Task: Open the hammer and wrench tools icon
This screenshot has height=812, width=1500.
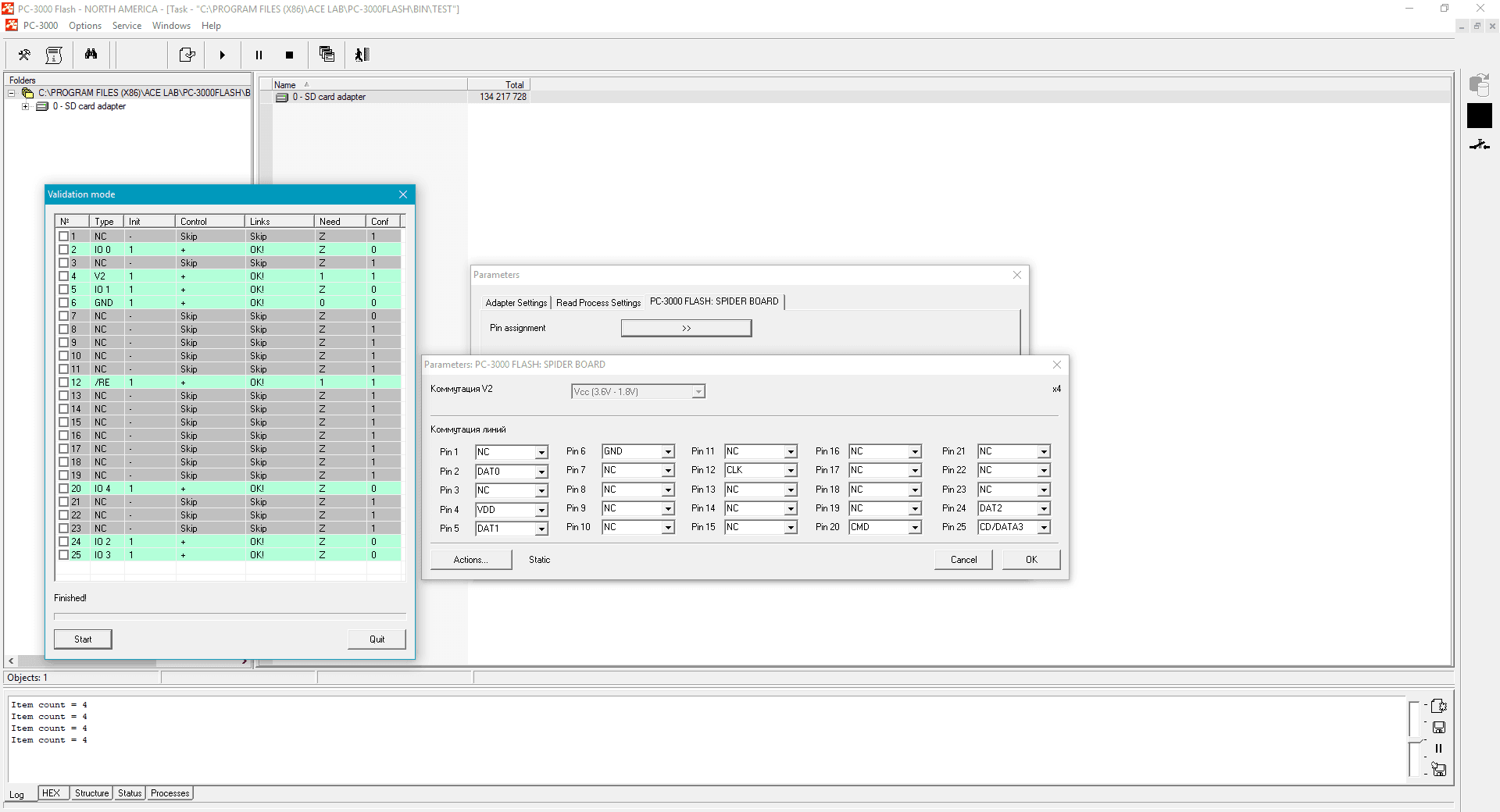Action: coord(24,55)
